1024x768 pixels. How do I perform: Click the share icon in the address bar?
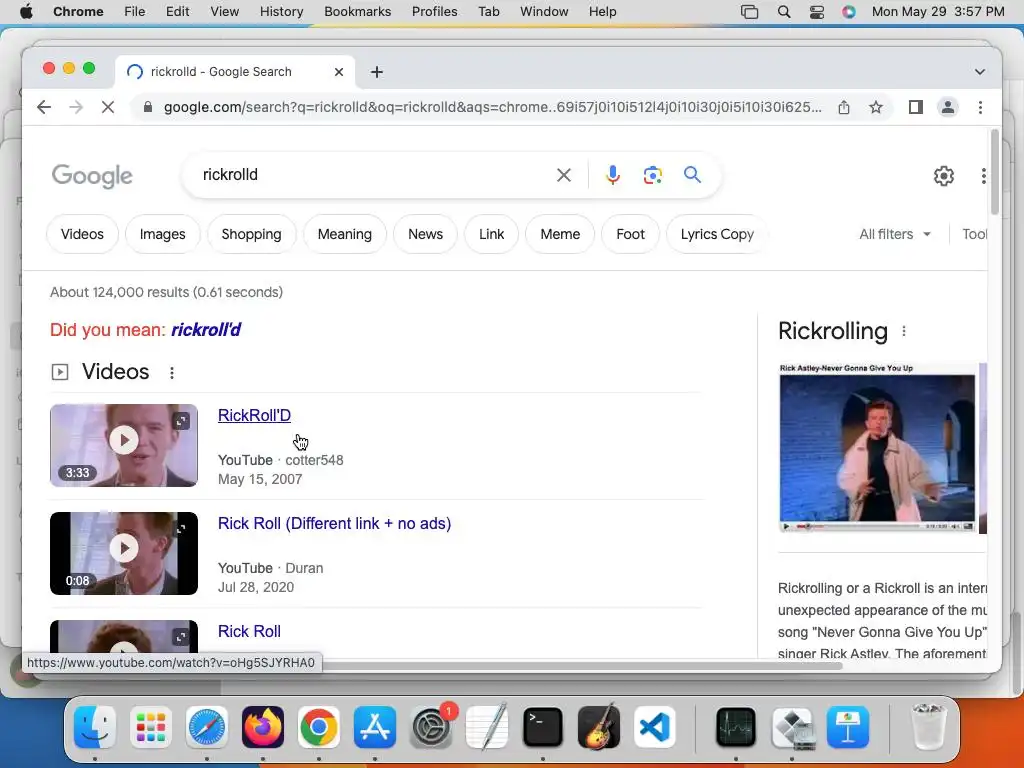[x=844, y=107]
